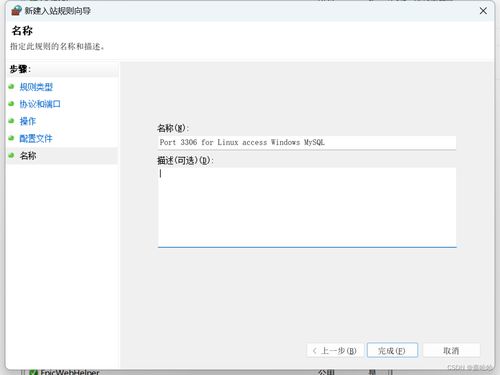The width and height of the screenshot is (500, 375).
Task: Select the 配置文件 step
Action: click(x=36, y=138)
